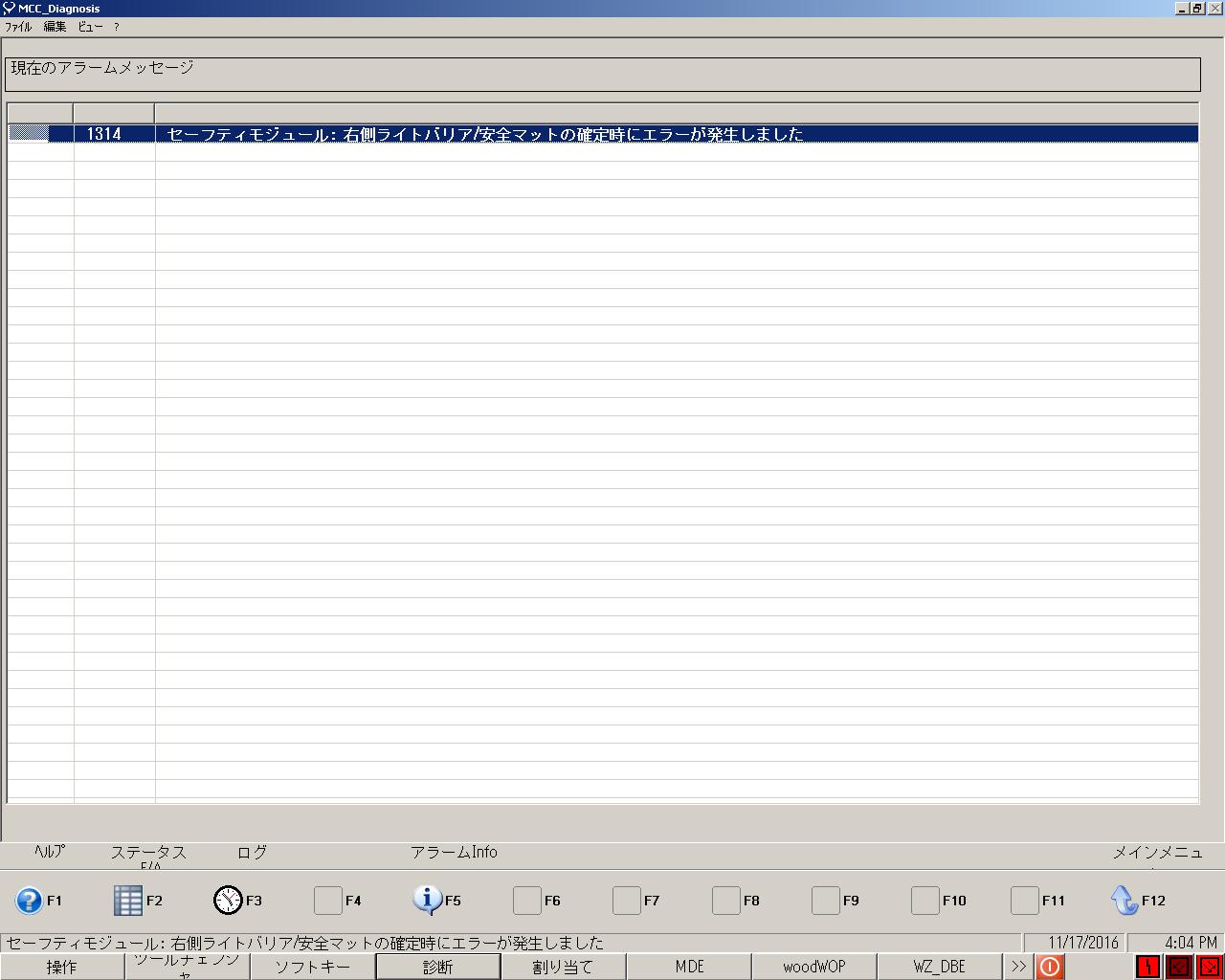Show more tabs with >> button
This screenshot has height=980, width=1225.
(1018, 967)
